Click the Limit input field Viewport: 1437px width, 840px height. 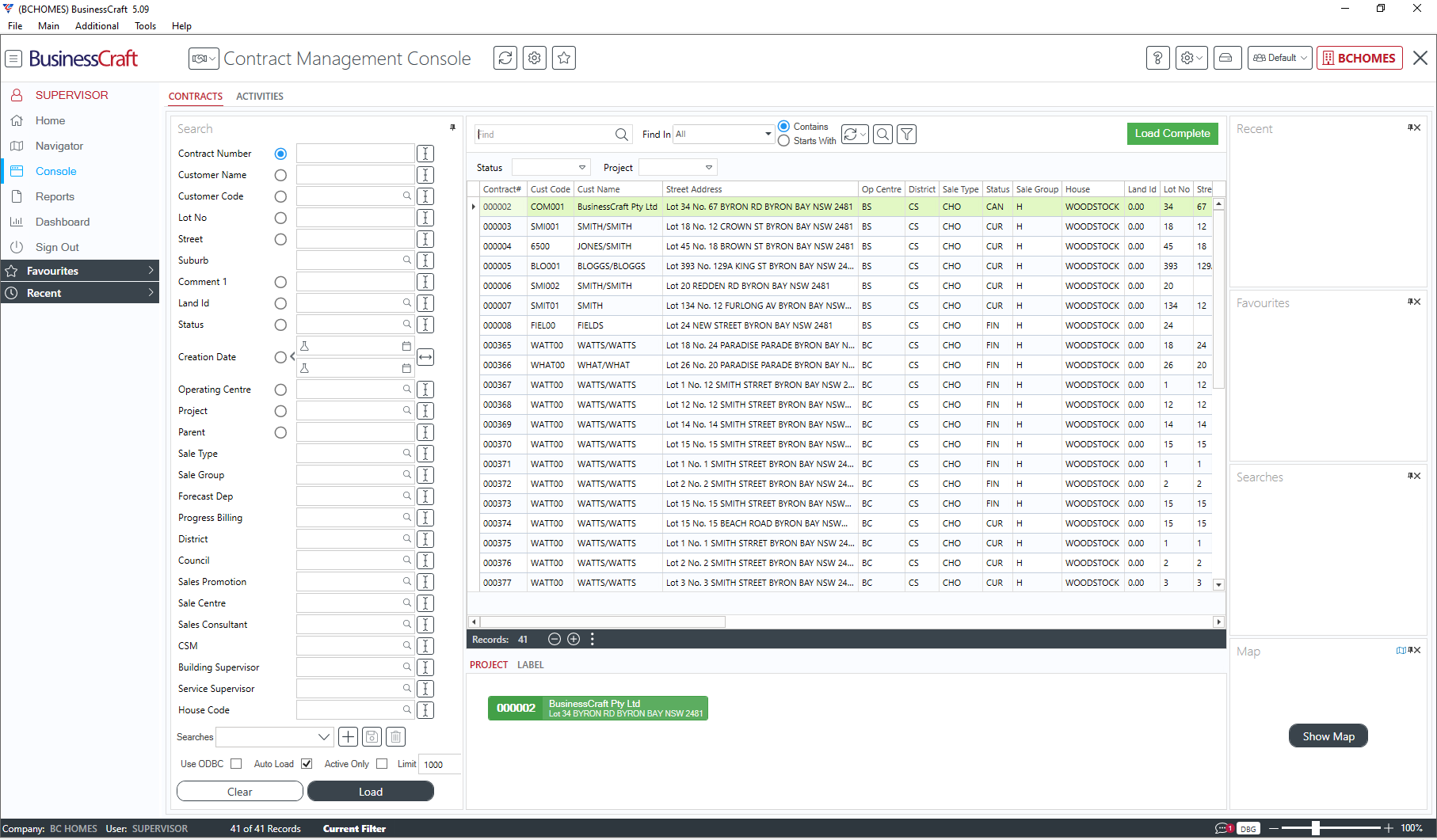[x=440, y=764]
